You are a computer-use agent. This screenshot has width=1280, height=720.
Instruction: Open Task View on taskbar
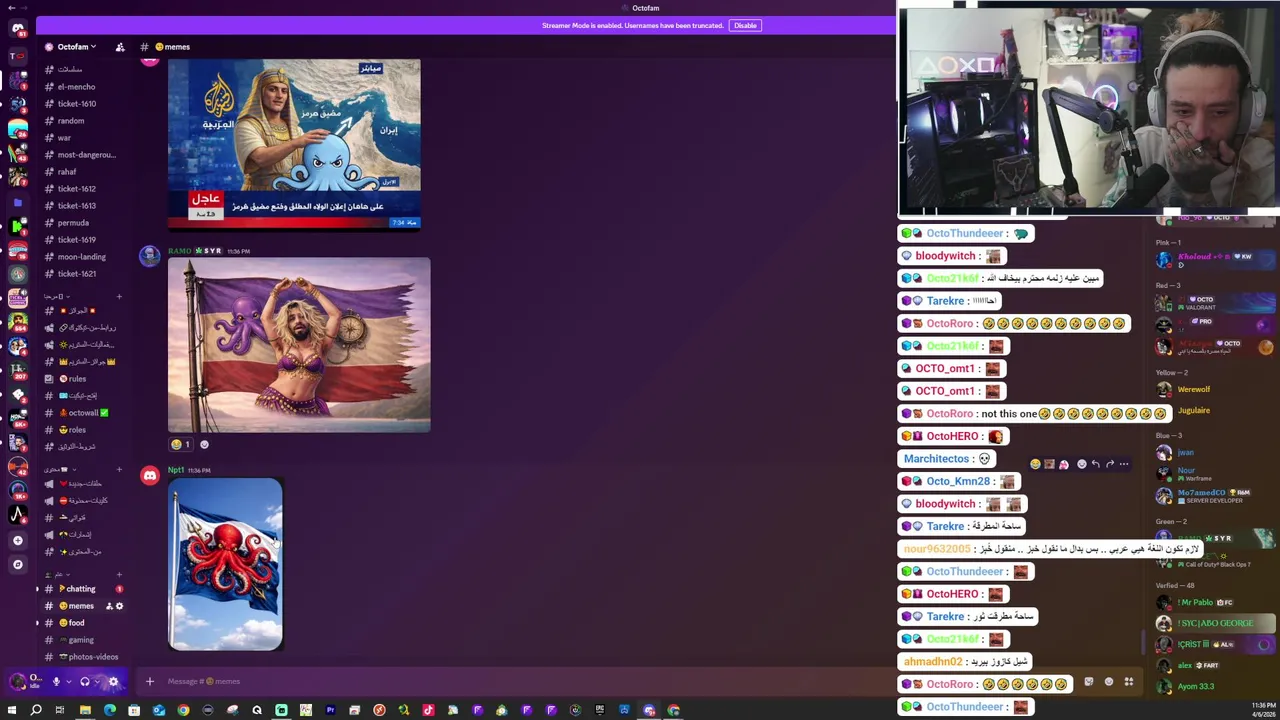[x=60, y=710]
